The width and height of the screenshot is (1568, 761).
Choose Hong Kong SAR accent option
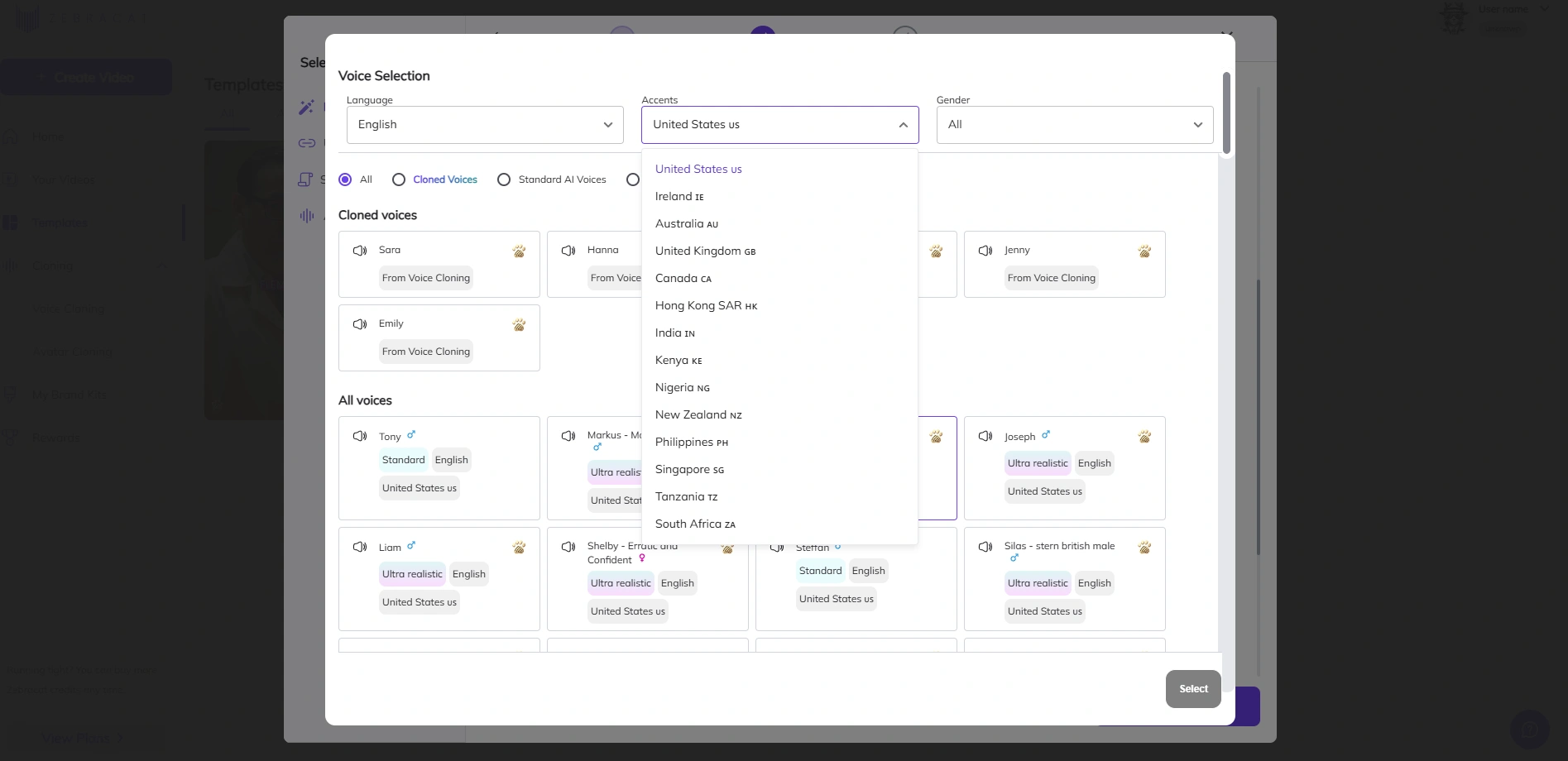tap(779, 305)
